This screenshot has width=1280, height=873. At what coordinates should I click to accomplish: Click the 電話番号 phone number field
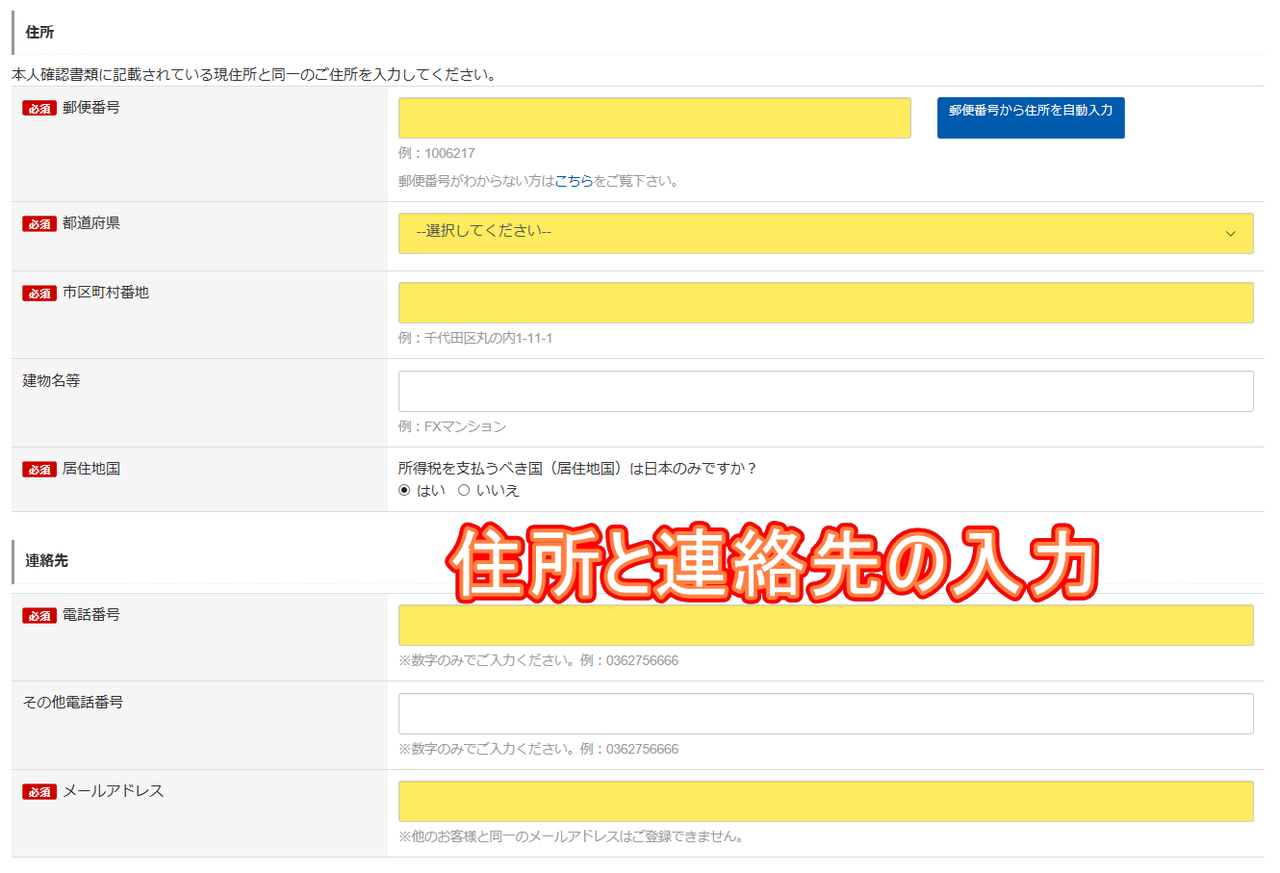tap(825, 625)
